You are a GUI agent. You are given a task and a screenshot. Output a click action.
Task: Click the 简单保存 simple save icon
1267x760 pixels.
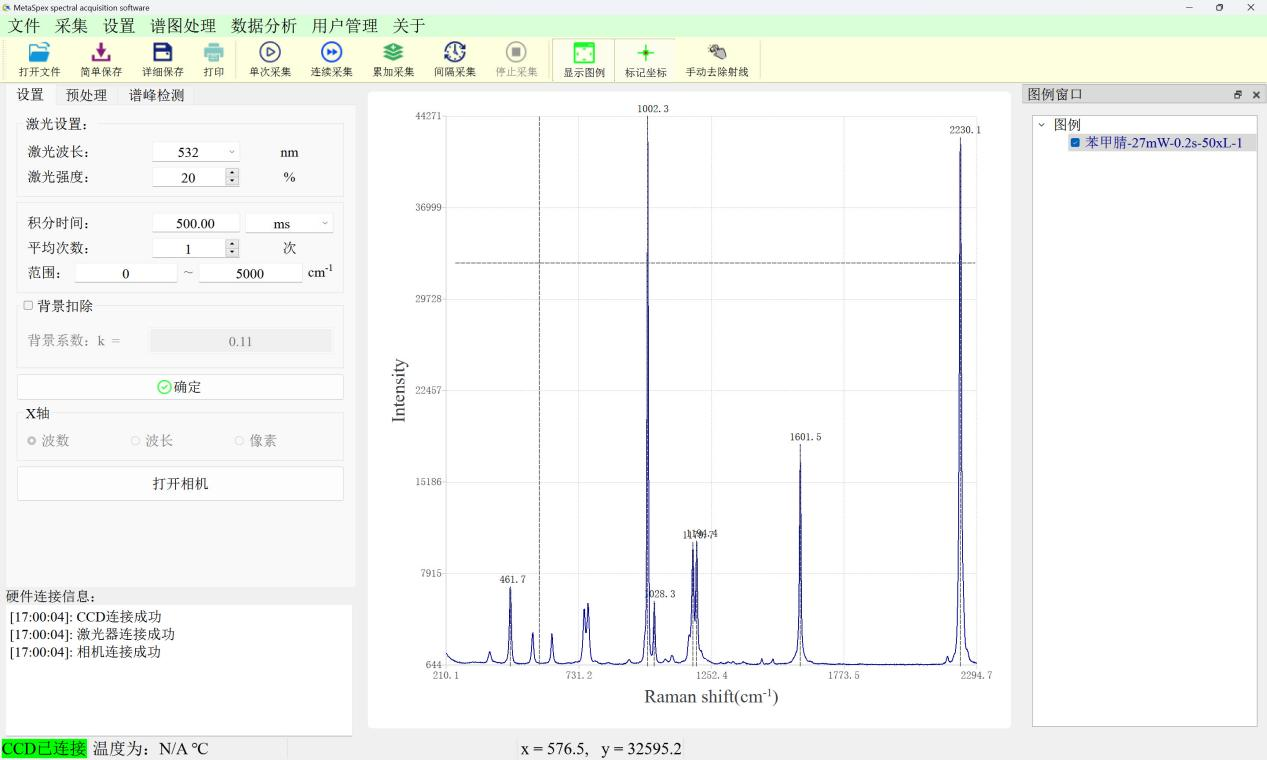click(101, 59)
